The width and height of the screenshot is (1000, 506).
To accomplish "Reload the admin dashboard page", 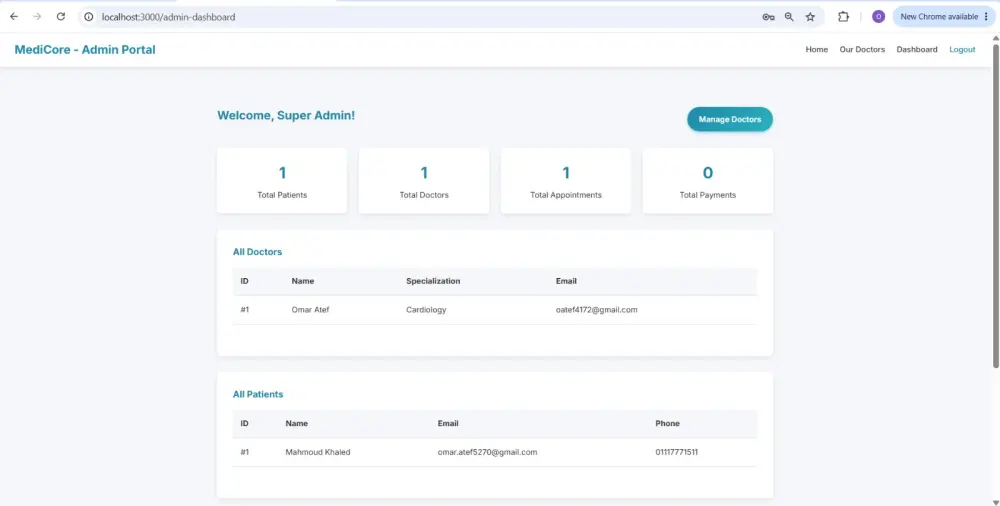I will tap(61, 17).
